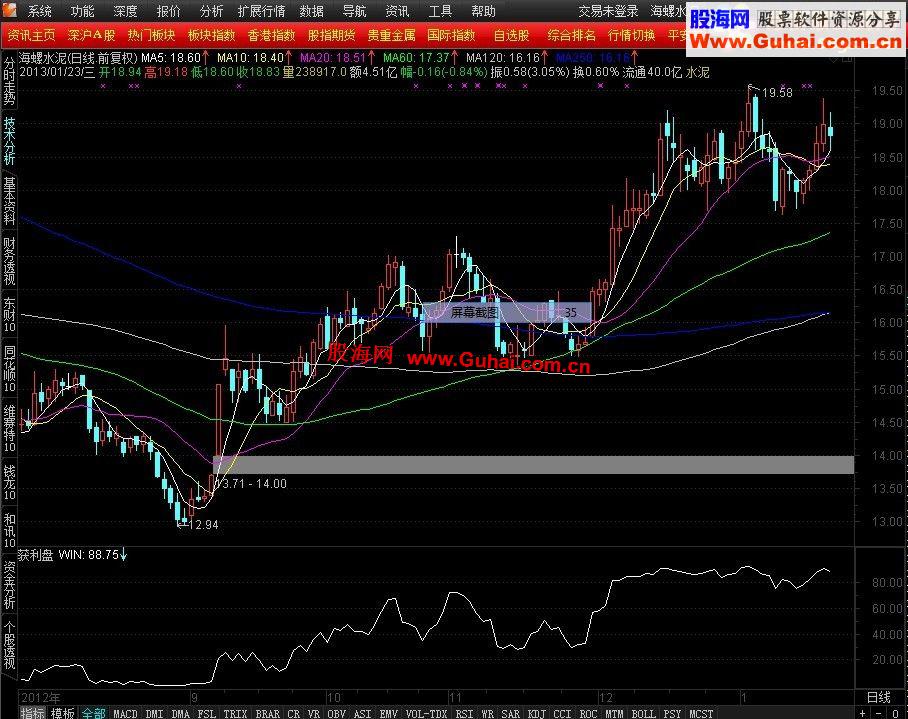Switch indicator to SAR
The width and height of the screenshot is (908, 719).
(x=510, y=714)
